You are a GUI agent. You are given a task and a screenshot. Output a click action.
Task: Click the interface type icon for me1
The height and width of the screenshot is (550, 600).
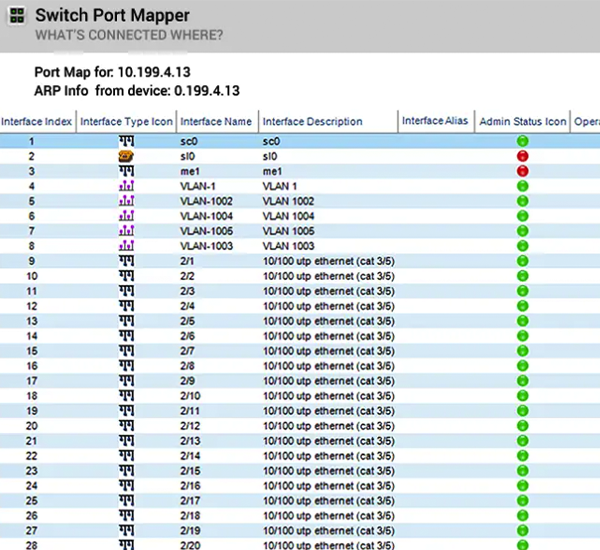[x=127, y=171]
